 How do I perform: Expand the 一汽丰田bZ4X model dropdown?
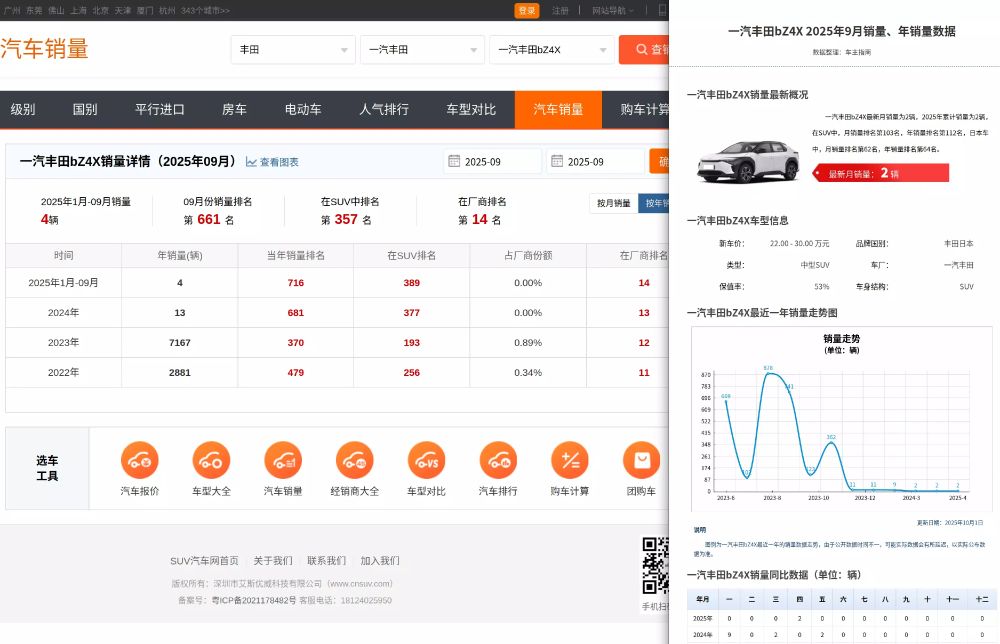click(x=552, y=49)
